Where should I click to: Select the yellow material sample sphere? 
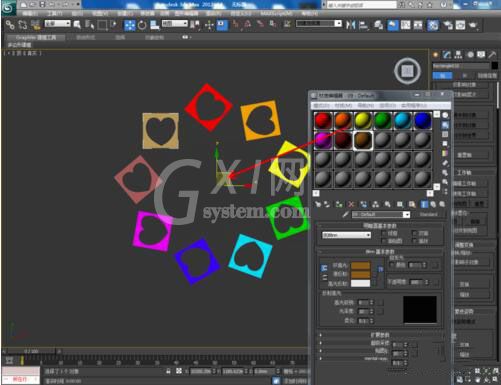coord(363,120)
